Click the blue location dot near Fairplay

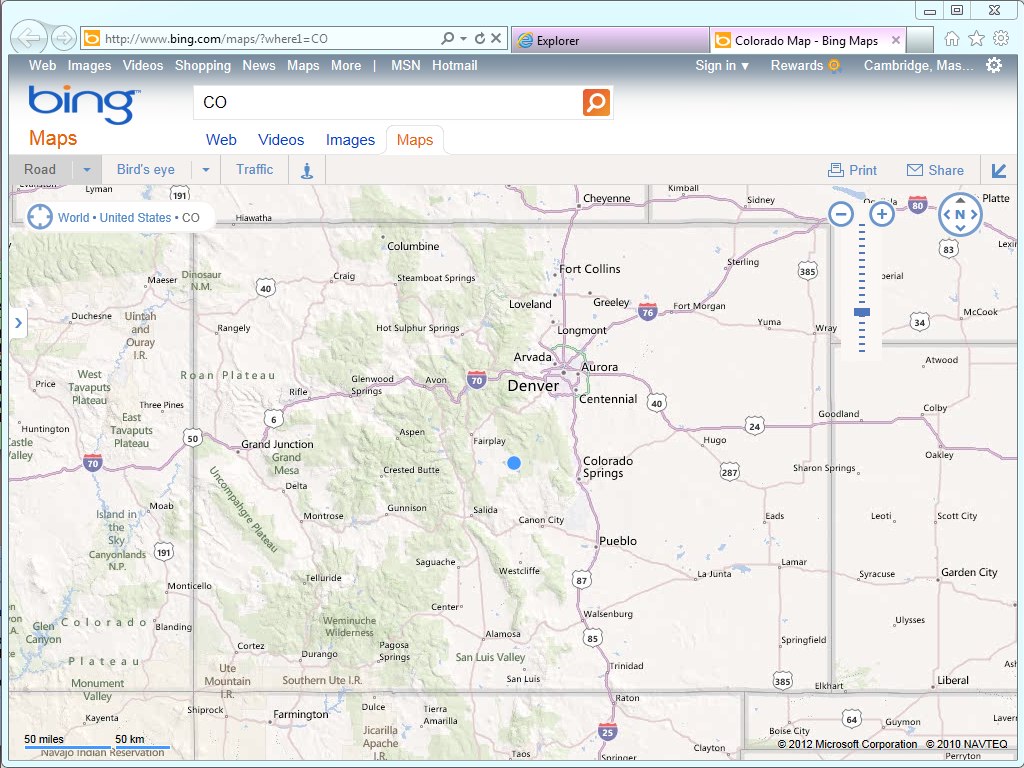click(x=514, y=463)
